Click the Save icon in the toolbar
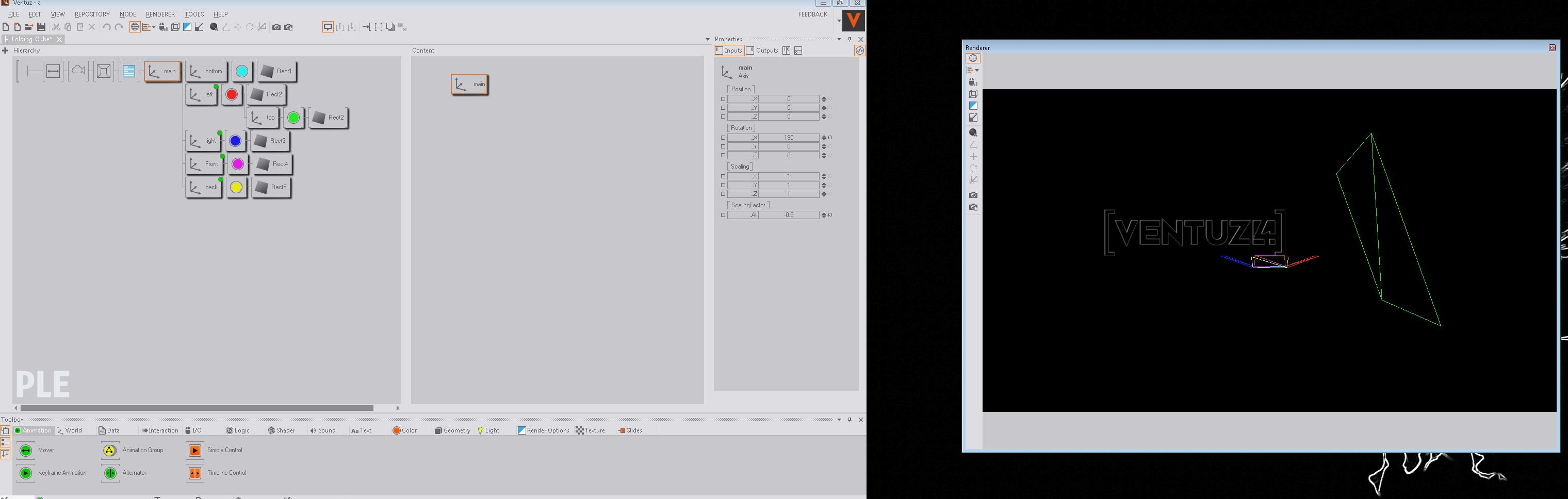This screenshot has width=1568, height=499. point(41,27)
